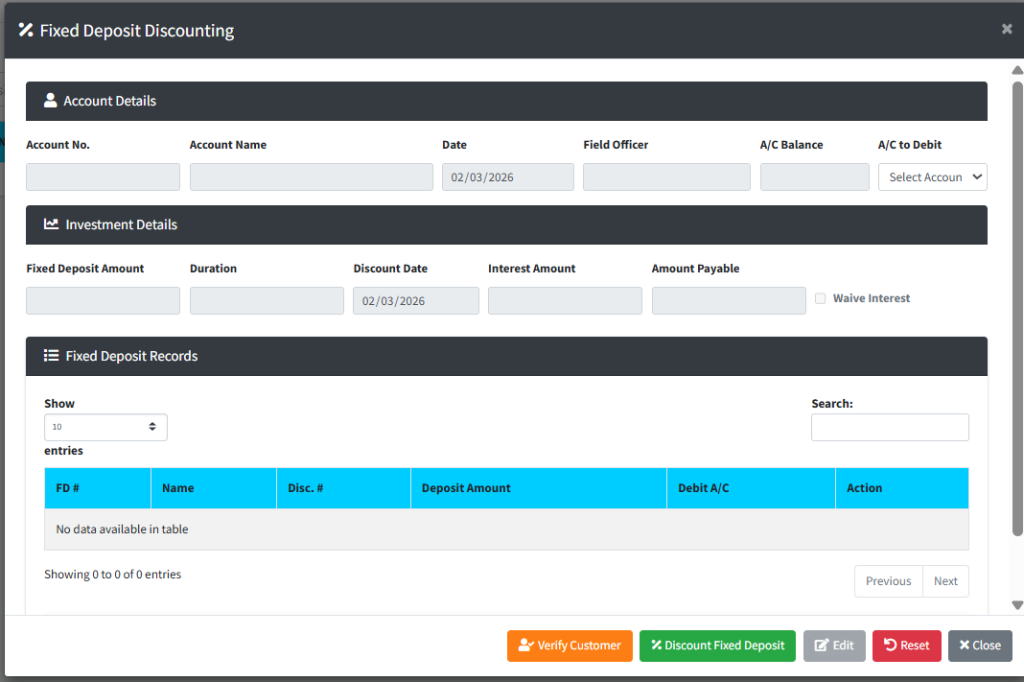Click the scrollbar down arrow
The height and width of the screenshot is (682, 1024).
tap(1017, 605)
